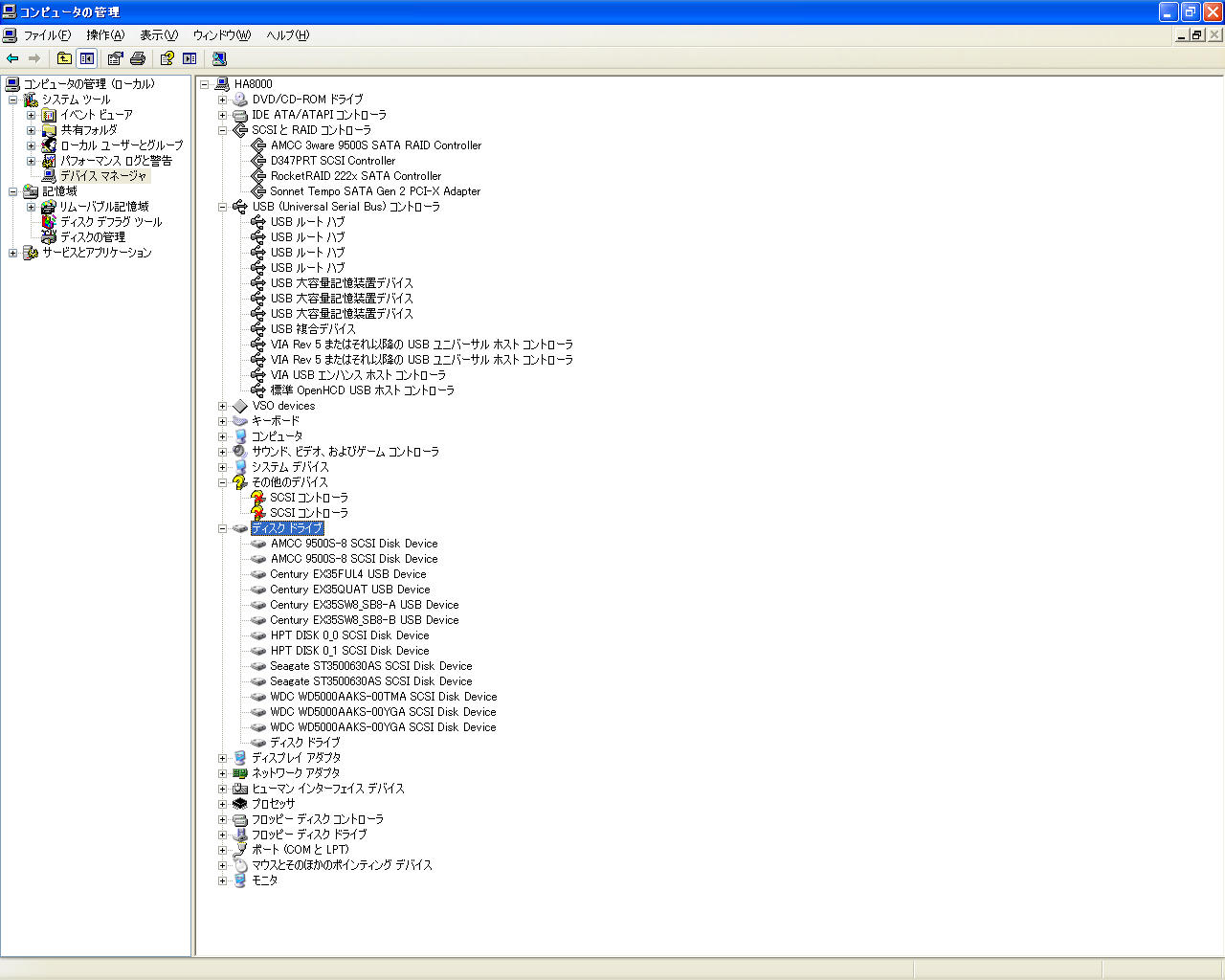Viewport: 1225px width, 980px height.
Task: Click the IDE ATA/ATAPI コントローラ category icon
Action: 240,115
